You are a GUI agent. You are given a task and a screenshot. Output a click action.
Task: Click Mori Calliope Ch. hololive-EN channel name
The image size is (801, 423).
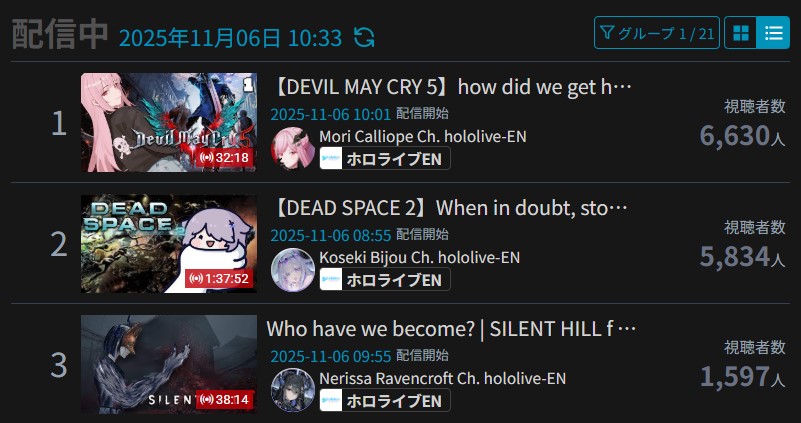coord(422,136)
